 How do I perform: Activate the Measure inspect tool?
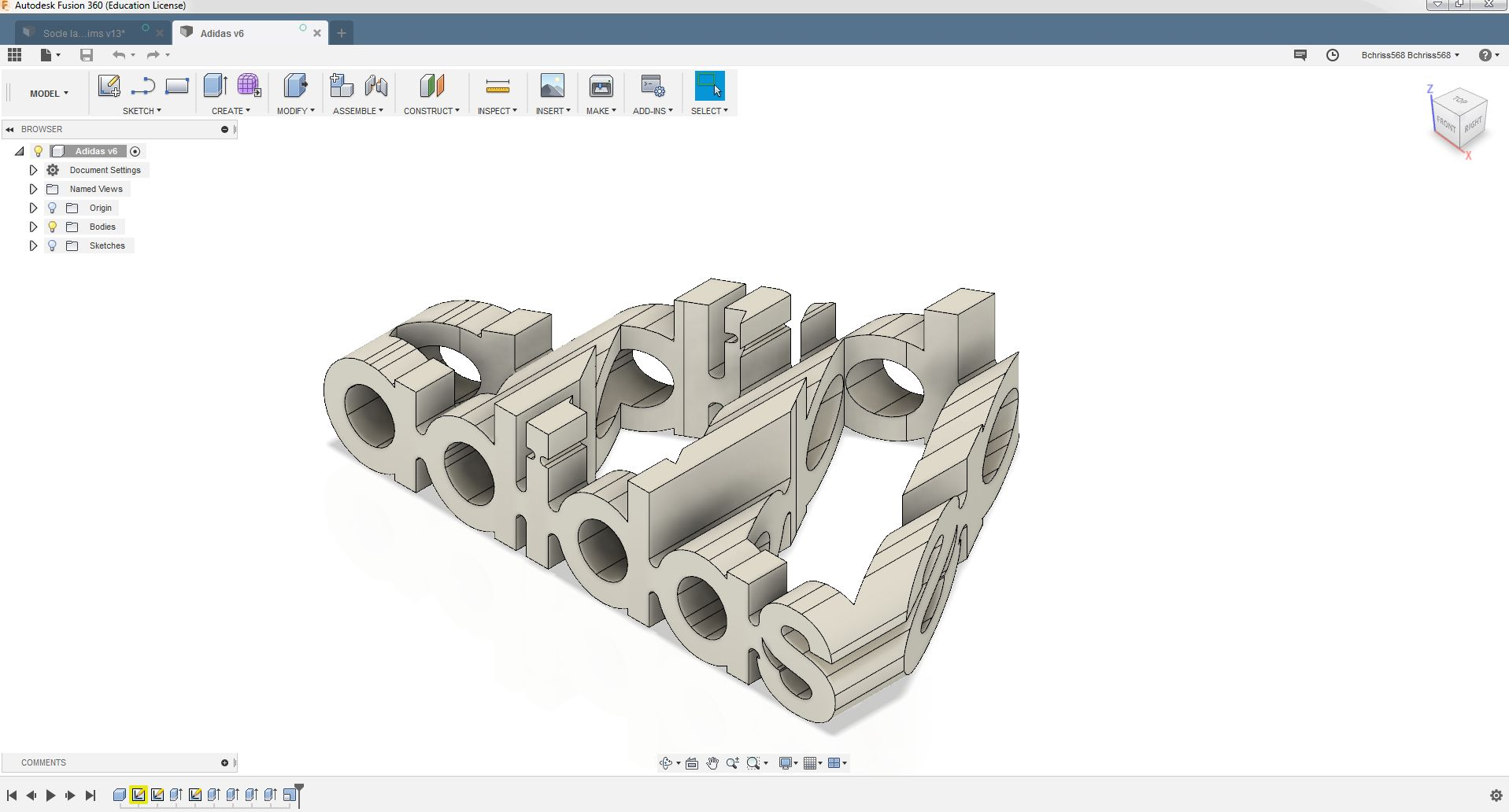click(497, 86)
